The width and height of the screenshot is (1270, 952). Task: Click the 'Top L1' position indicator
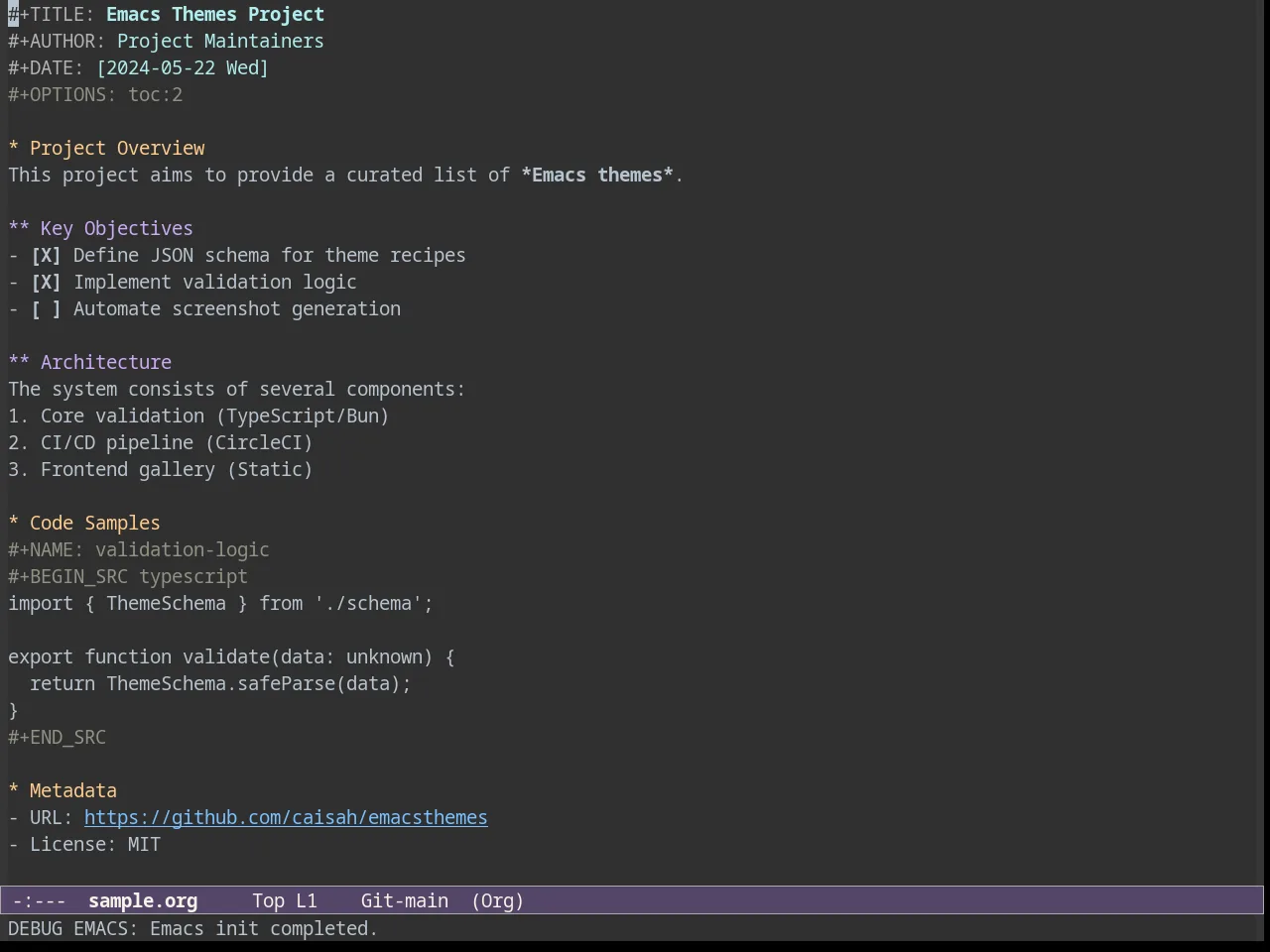point(285,901)
